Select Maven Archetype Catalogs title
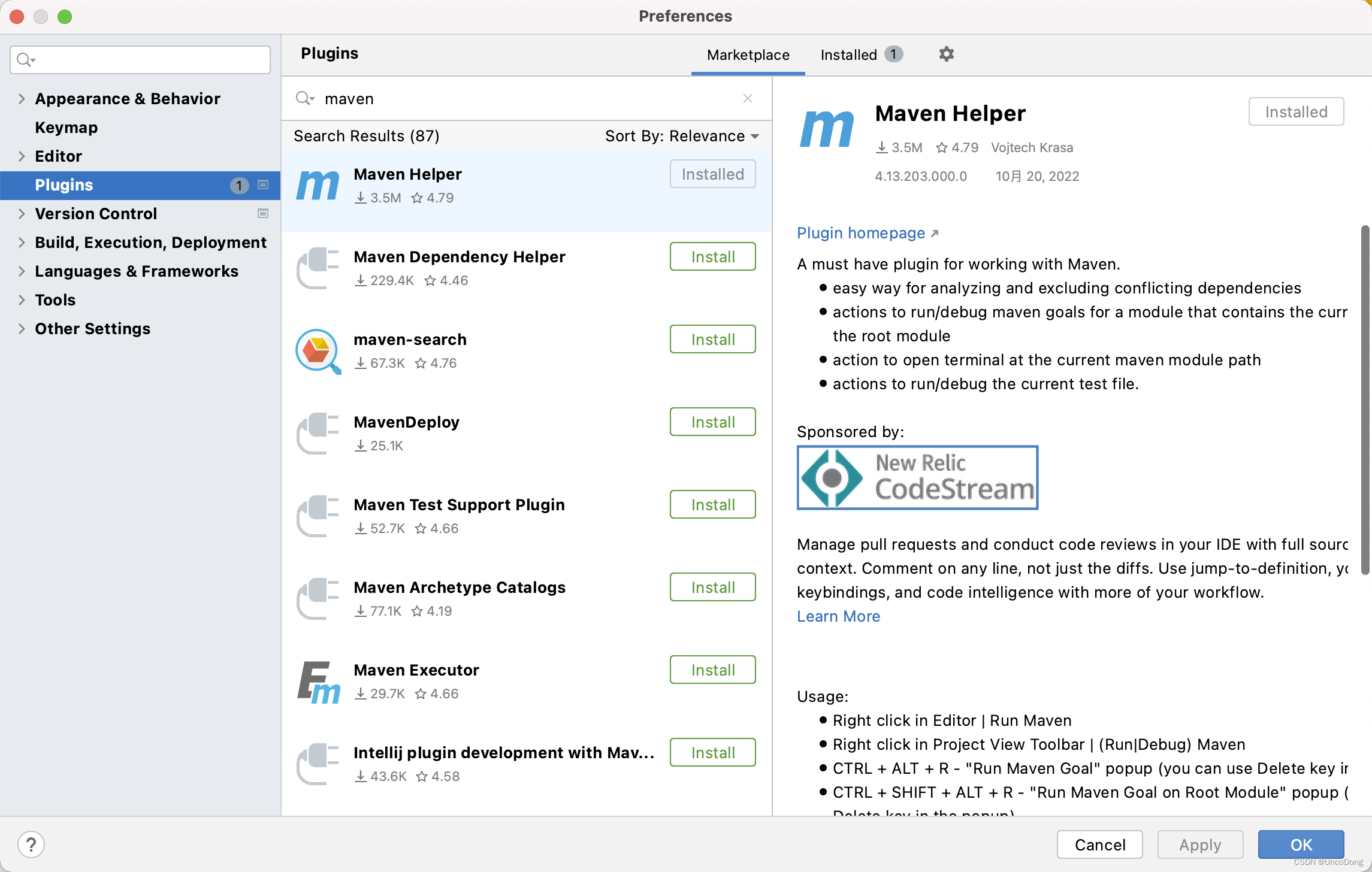Viewport: 1372px width, 872px height. coord(460,588)
